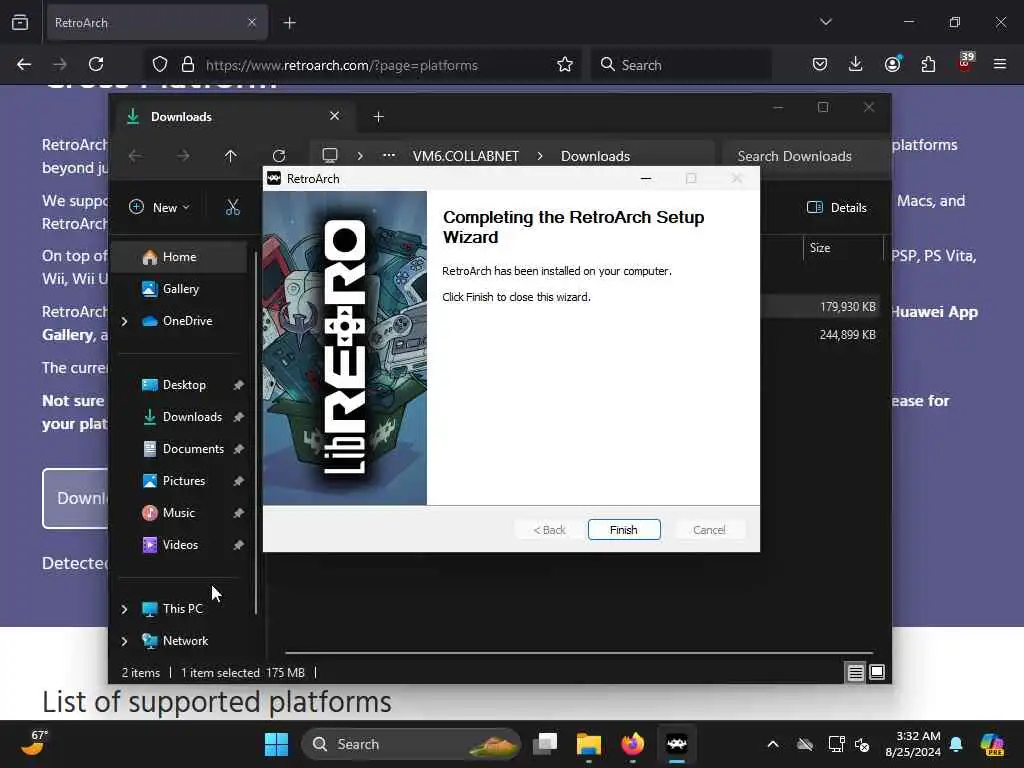The height and width of the screenshot is (768, 1024).
Task: Open Firefox account profile icon
Action: coord(892,64)
